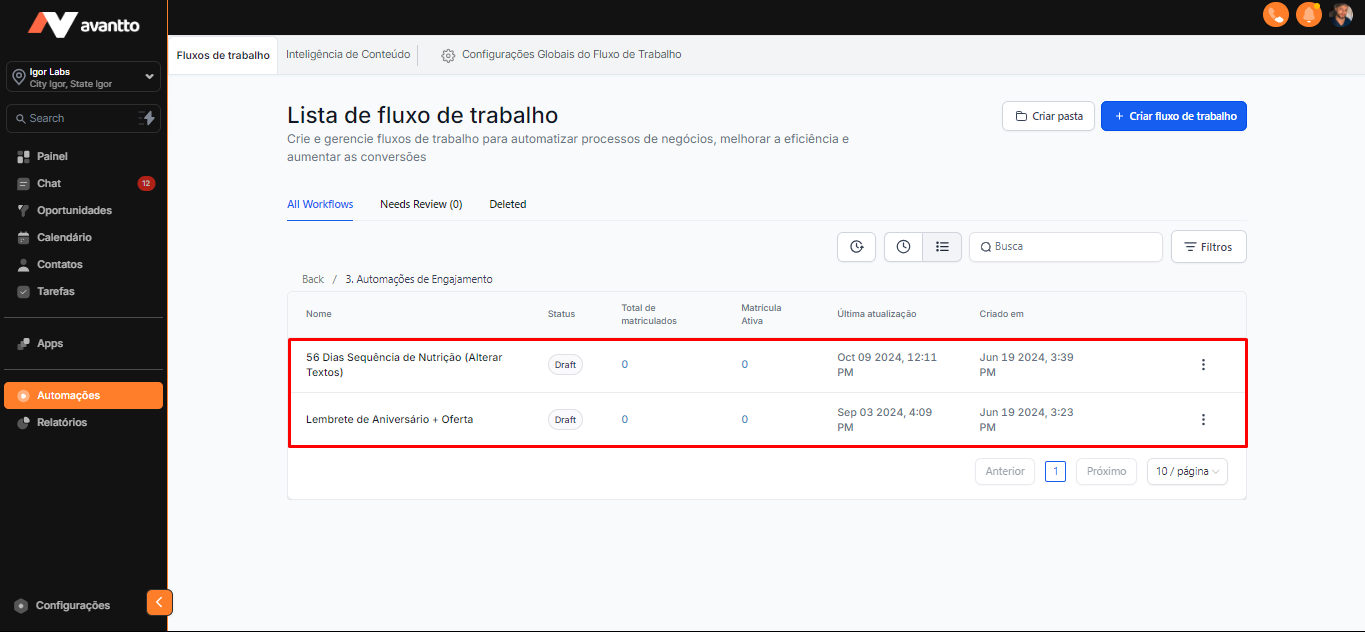Switch to Needs Review tab
The width and height of the screenshot is (1365, 632).
coord(421,204)
